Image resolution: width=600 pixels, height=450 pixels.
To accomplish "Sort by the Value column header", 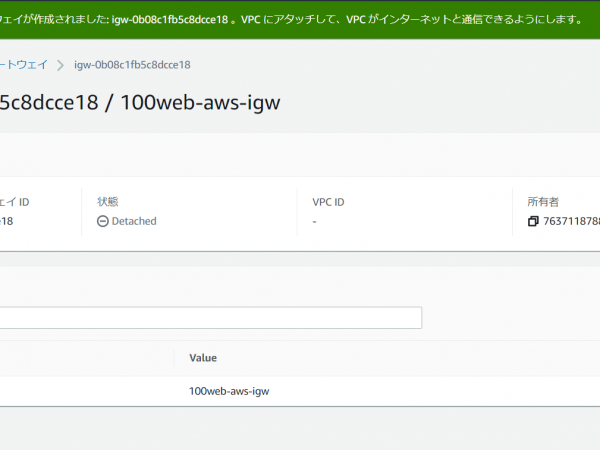I will coord(203,358).
